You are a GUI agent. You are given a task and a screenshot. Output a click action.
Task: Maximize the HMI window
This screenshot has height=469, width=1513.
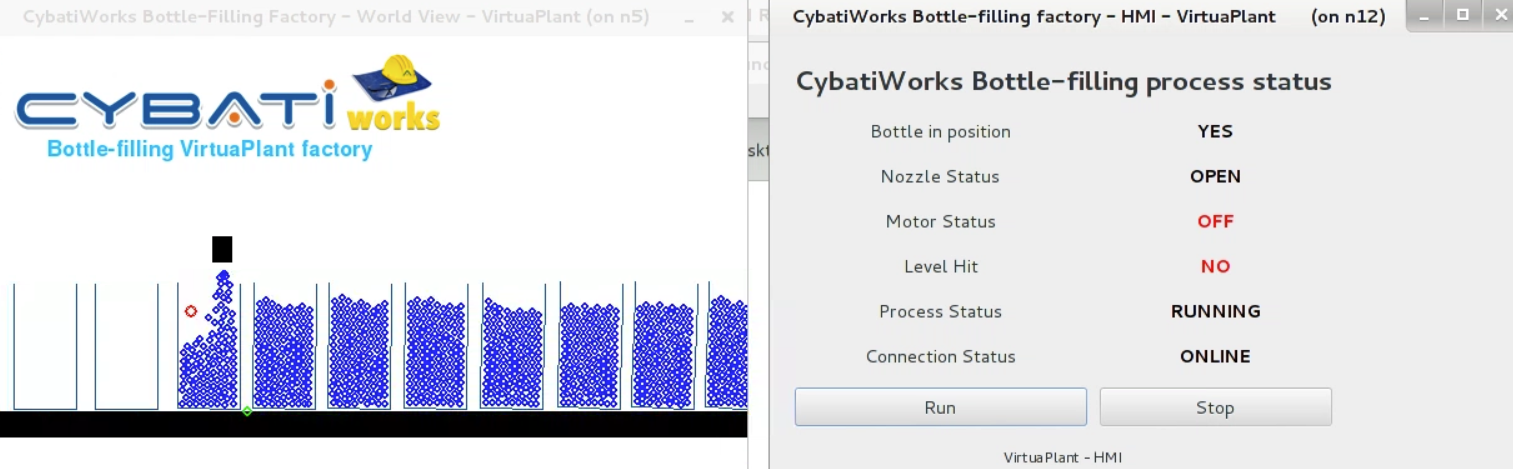(1462, 15)
